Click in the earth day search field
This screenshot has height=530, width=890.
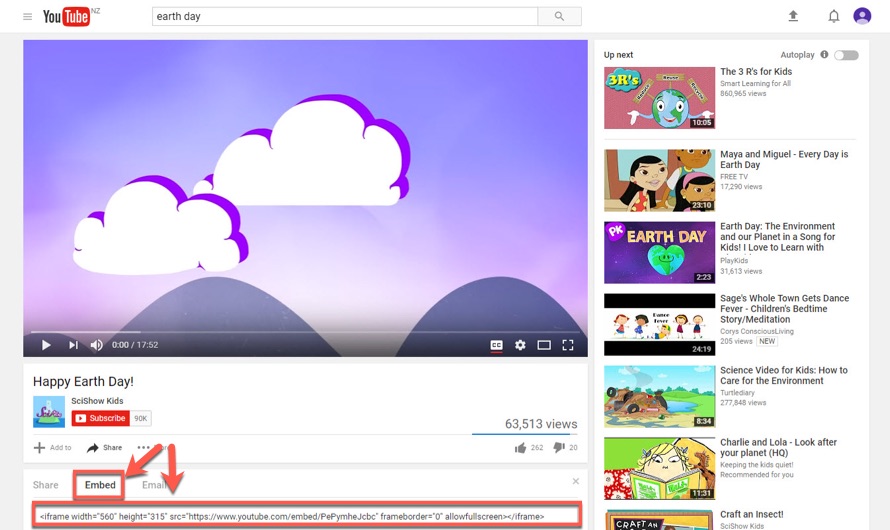(345, 16)
